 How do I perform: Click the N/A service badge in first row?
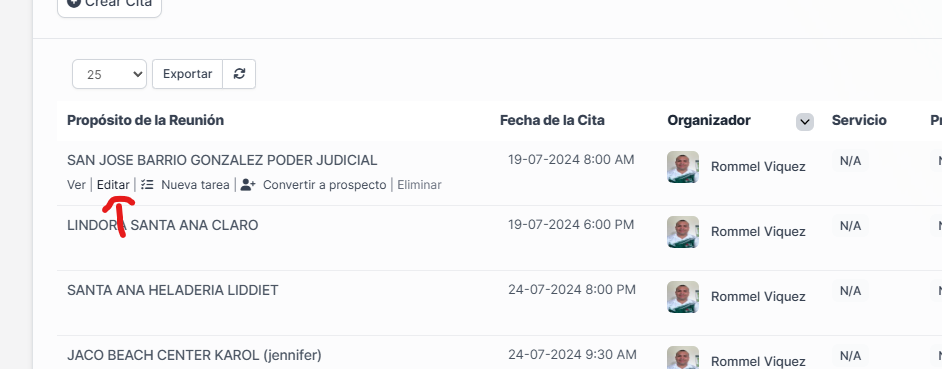click(850, 161)
